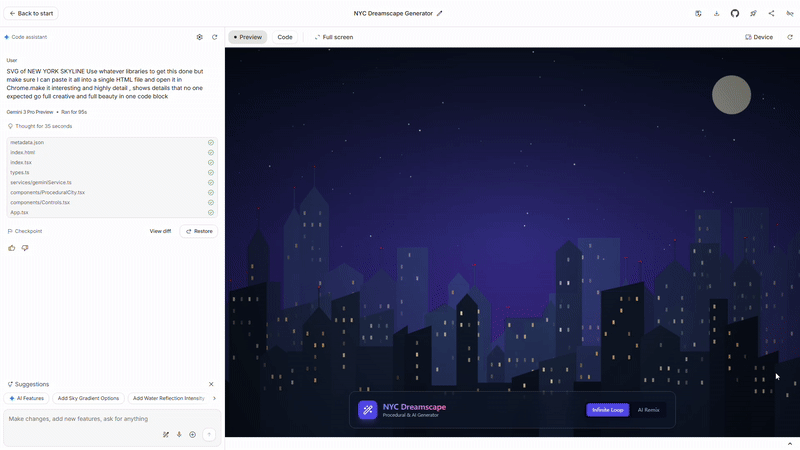Image resolution: width=800 pixels, height=450 pixels.
Task: Reload the preview with refresh icon
Action: pos(789,37)
